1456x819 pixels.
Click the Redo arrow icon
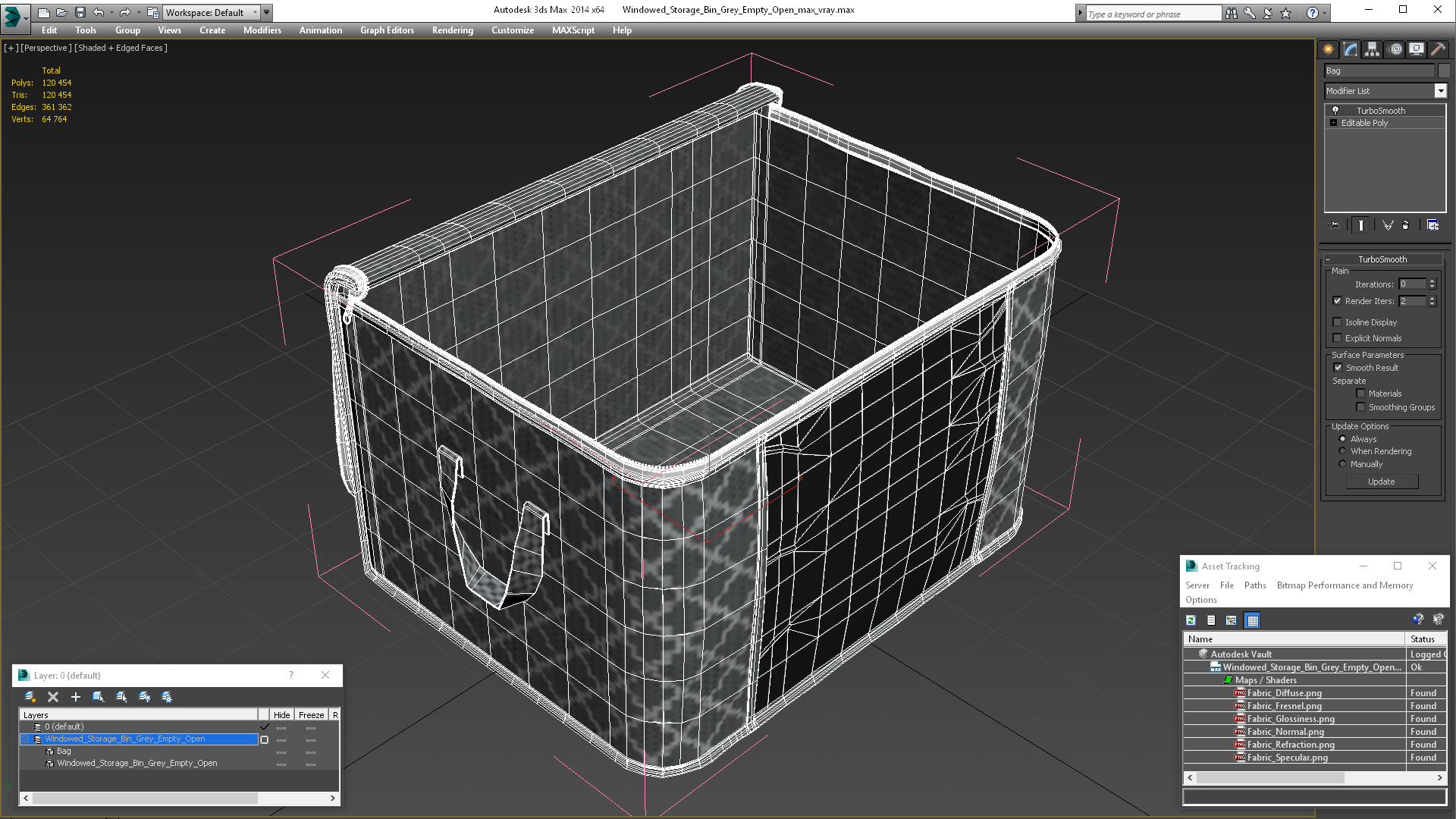point(125,12)
